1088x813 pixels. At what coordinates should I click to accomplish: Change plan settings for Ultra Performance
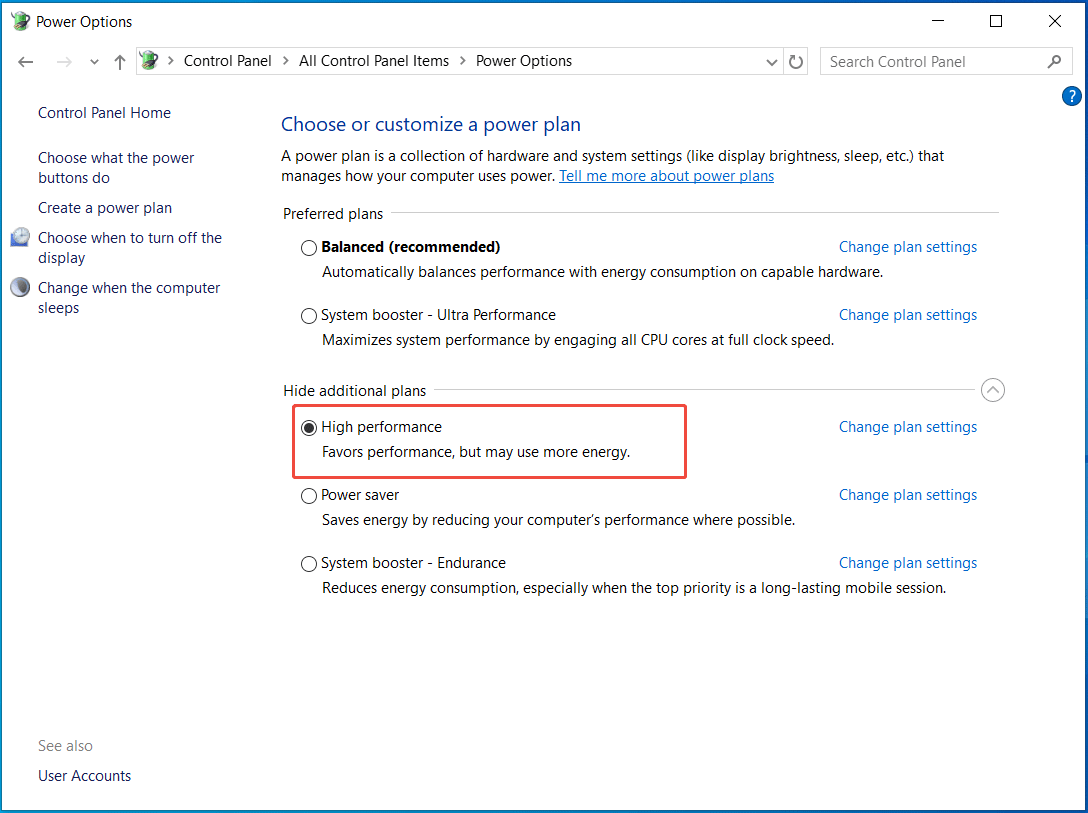click(908, 315)
